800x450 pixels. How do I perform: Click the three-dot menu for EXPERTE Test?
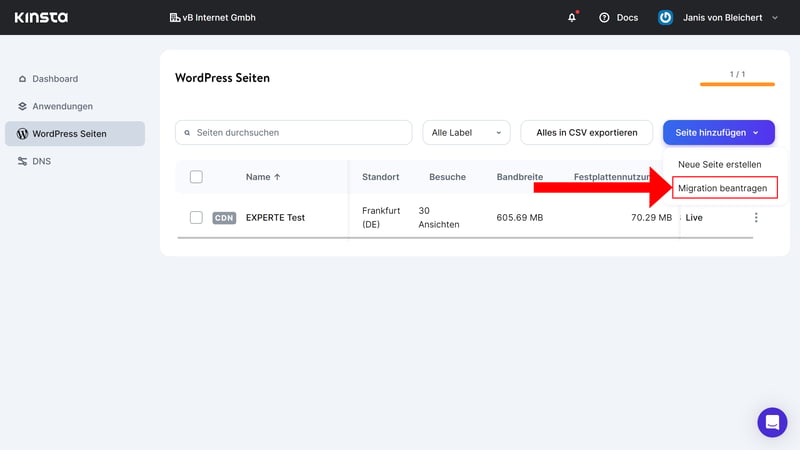pos(756,217)
